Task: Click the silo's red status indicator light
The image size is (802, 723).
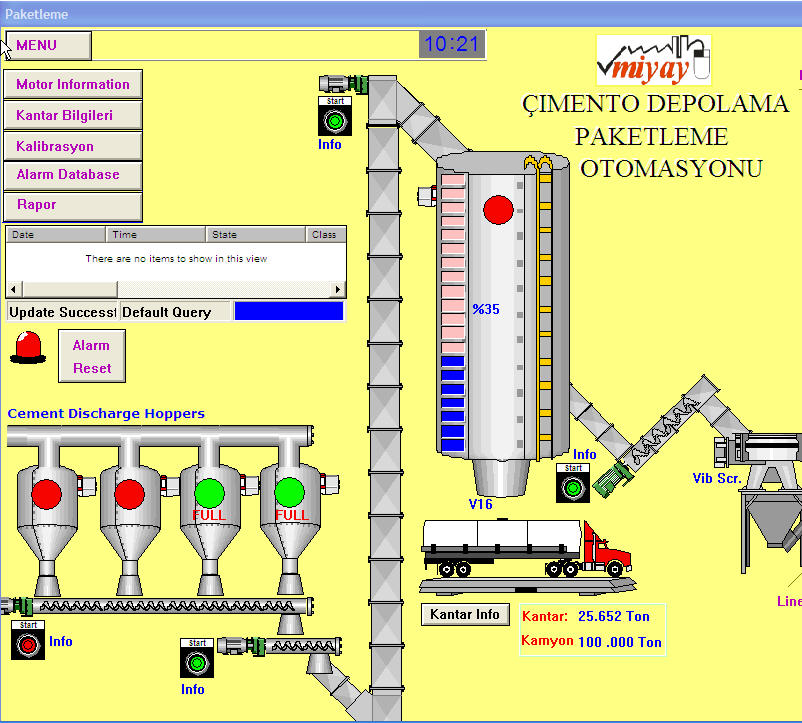Action: point(498,209)
